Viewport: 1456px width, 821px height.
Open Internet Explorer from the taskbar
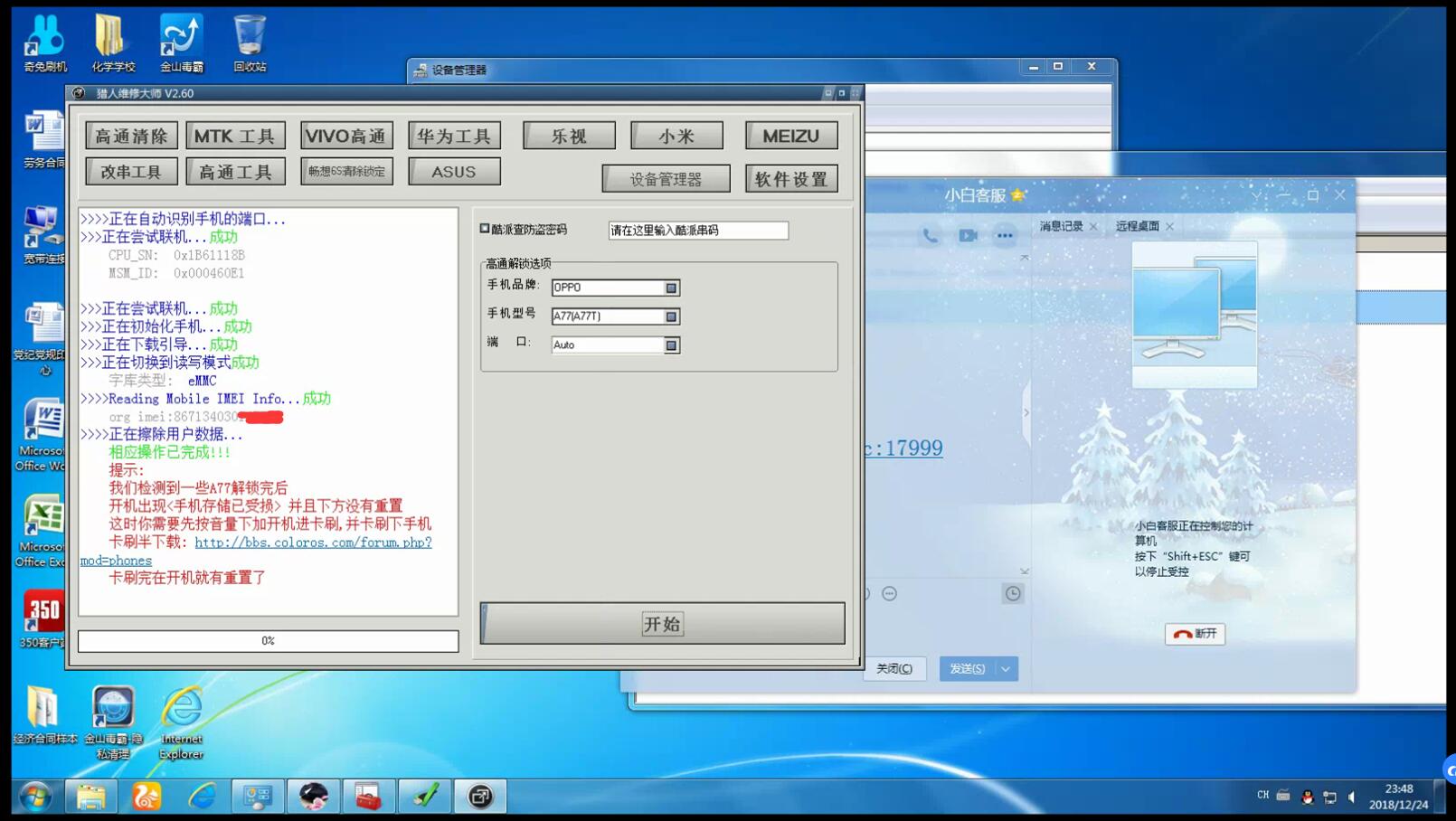coord(202,797)
